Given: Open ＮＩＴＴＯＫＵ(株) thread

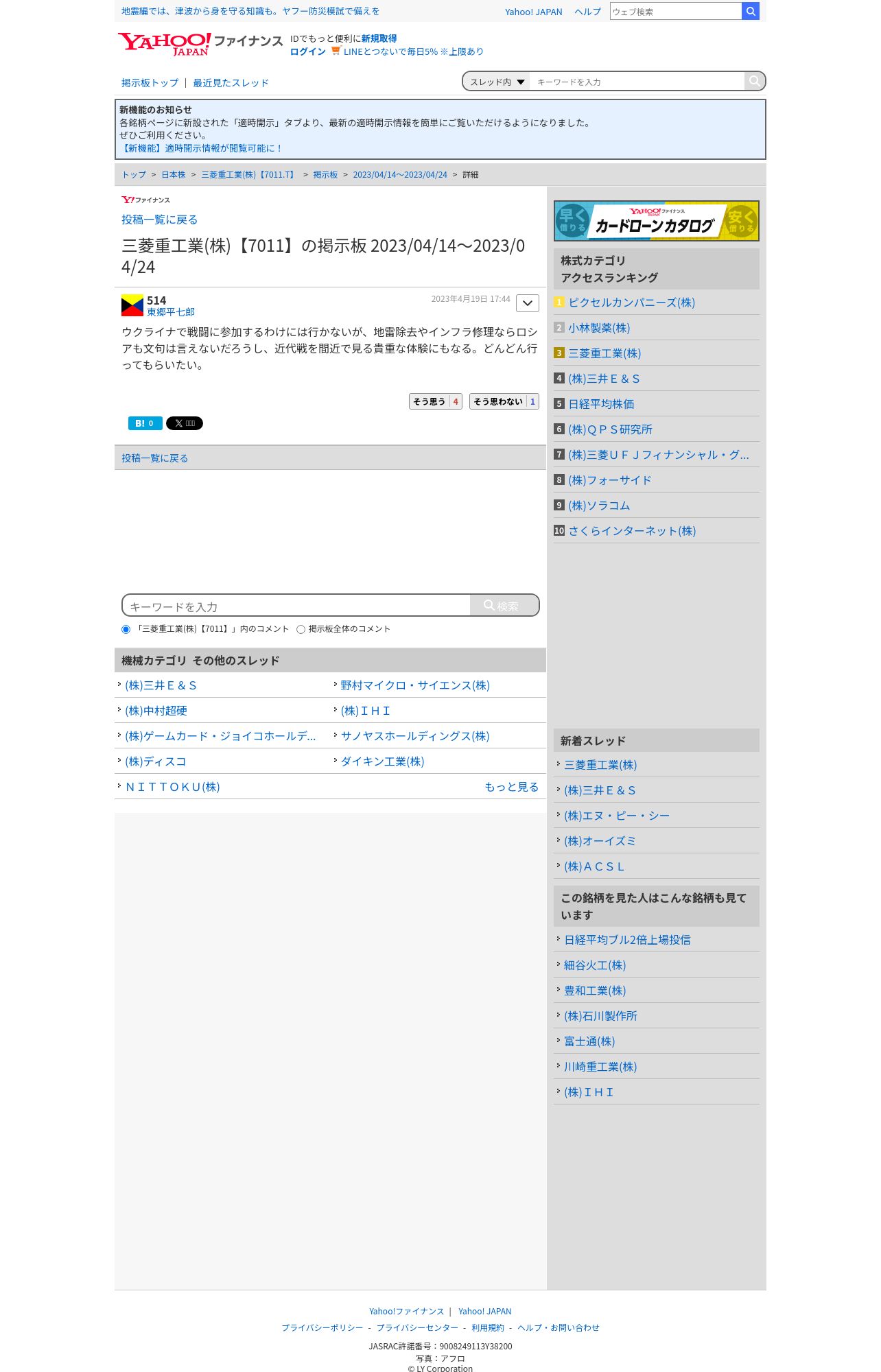Looking at the screenshot, I should (172, 787).
